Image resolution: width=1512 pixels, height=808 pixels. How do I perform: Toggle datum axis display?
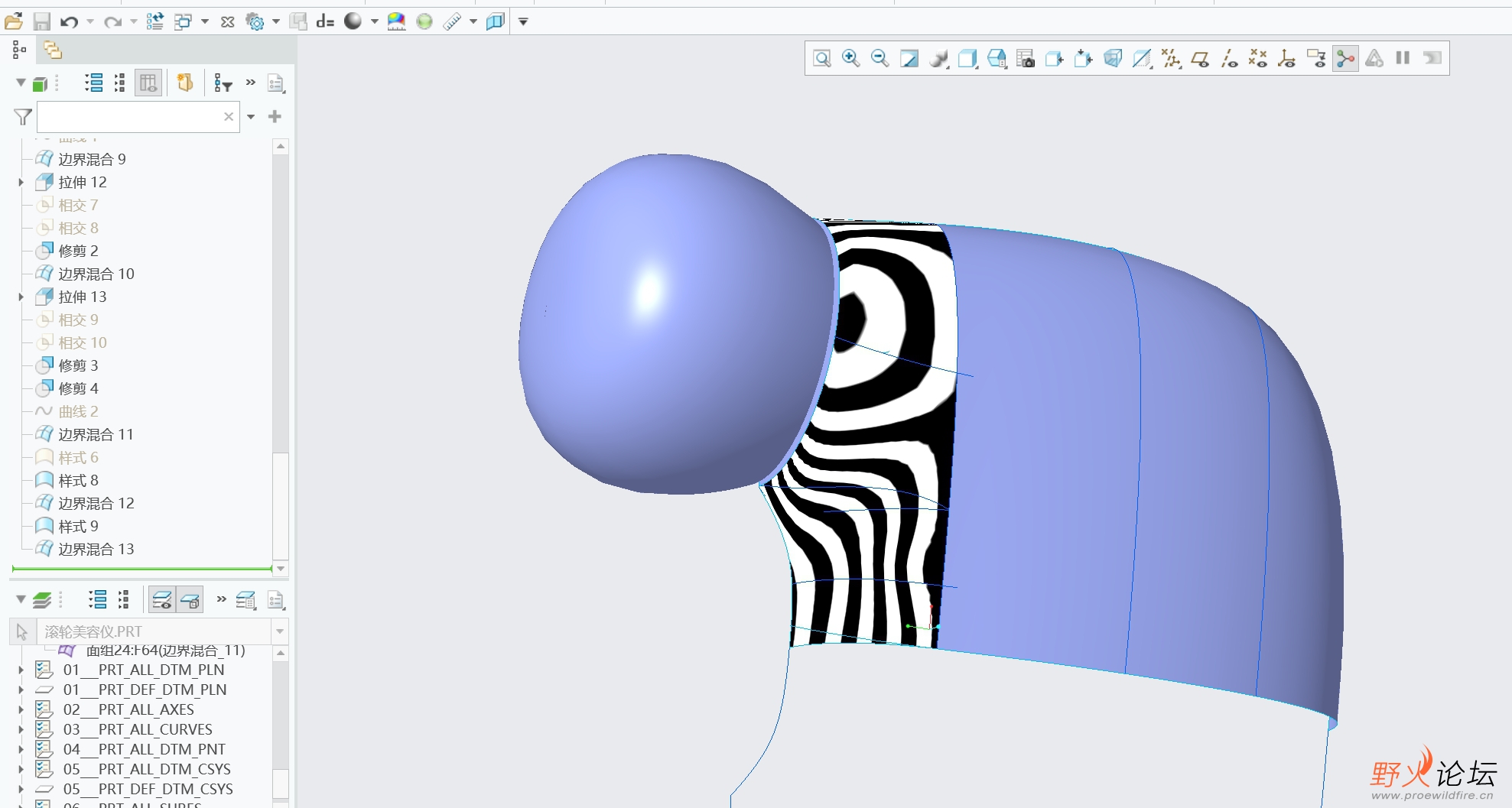[1229, 58]
